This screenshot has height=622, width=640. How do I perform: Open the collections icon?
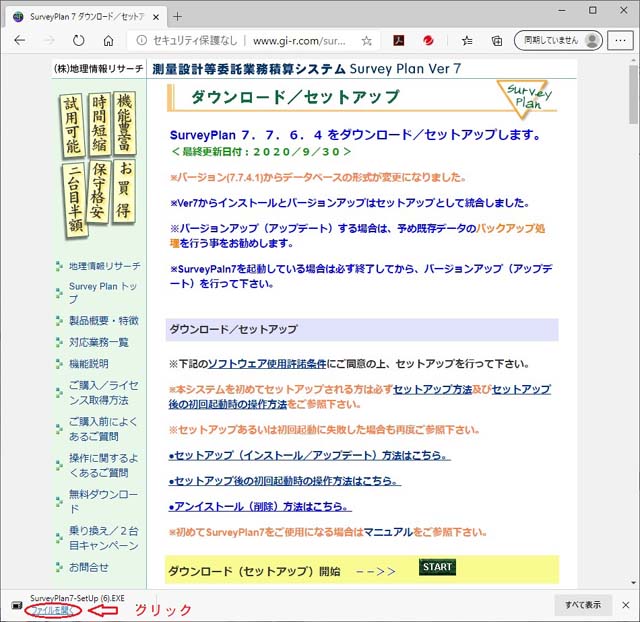point(497,40)
